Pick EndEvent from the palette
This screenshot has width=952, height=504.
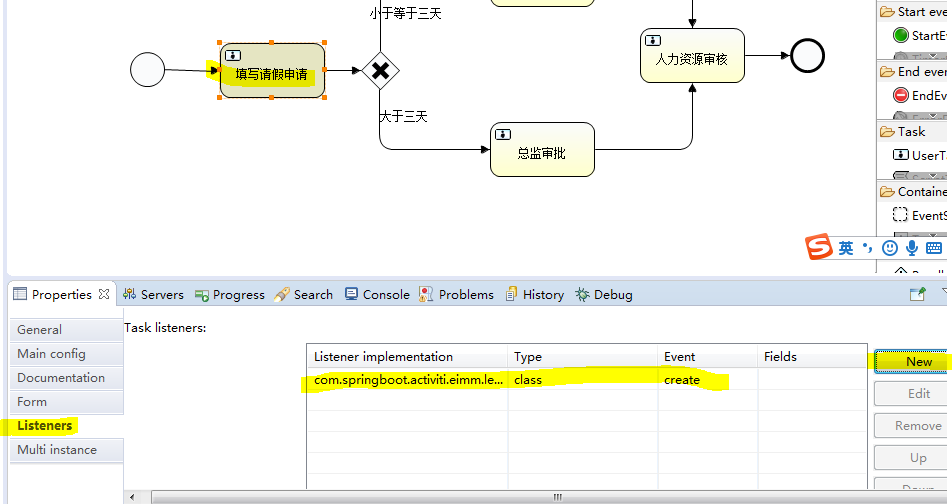tap(920, 95)
